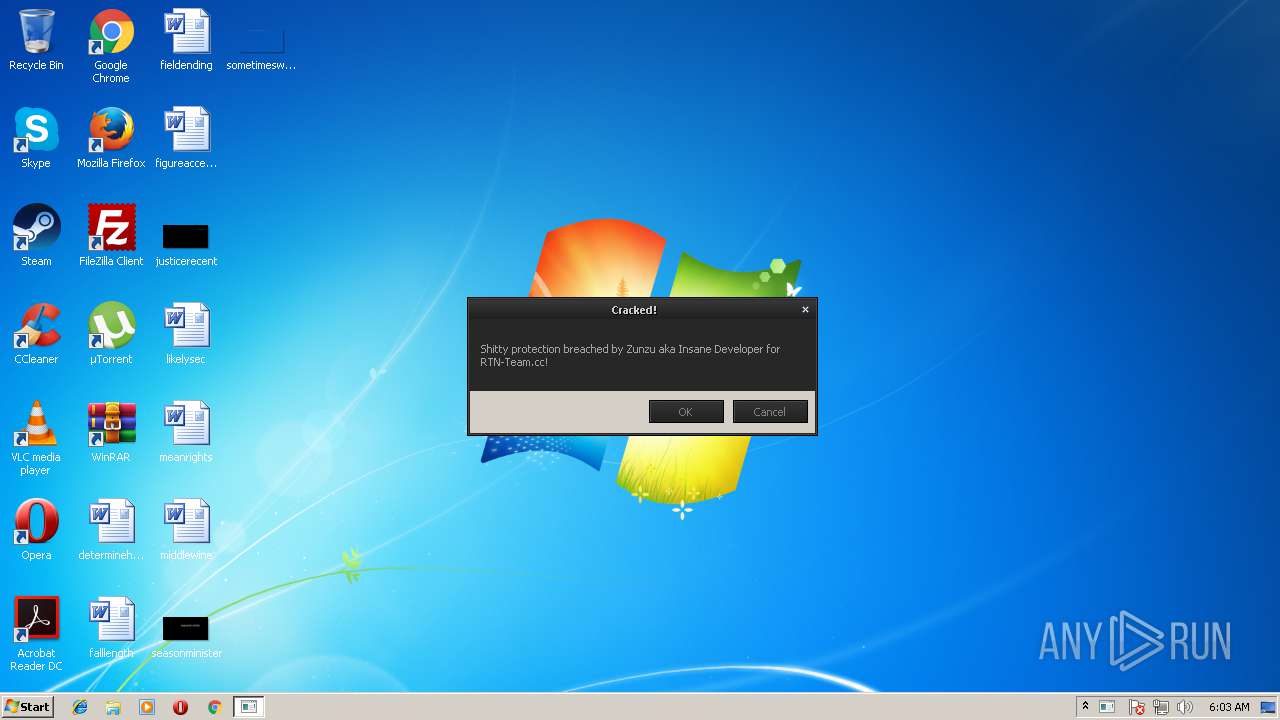Open CCleaner desktop shortcut
The height and width of the screenshot is (720, 1280).
[x=36, y=335]
